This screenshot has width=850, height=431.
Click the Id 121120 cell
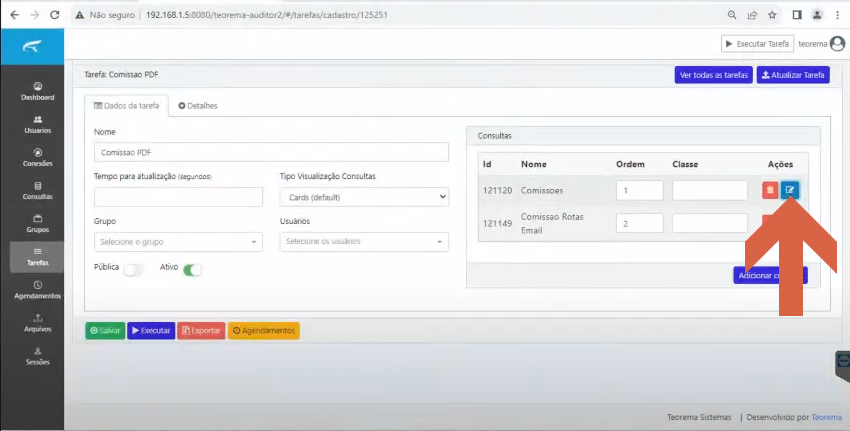[497, 190]
